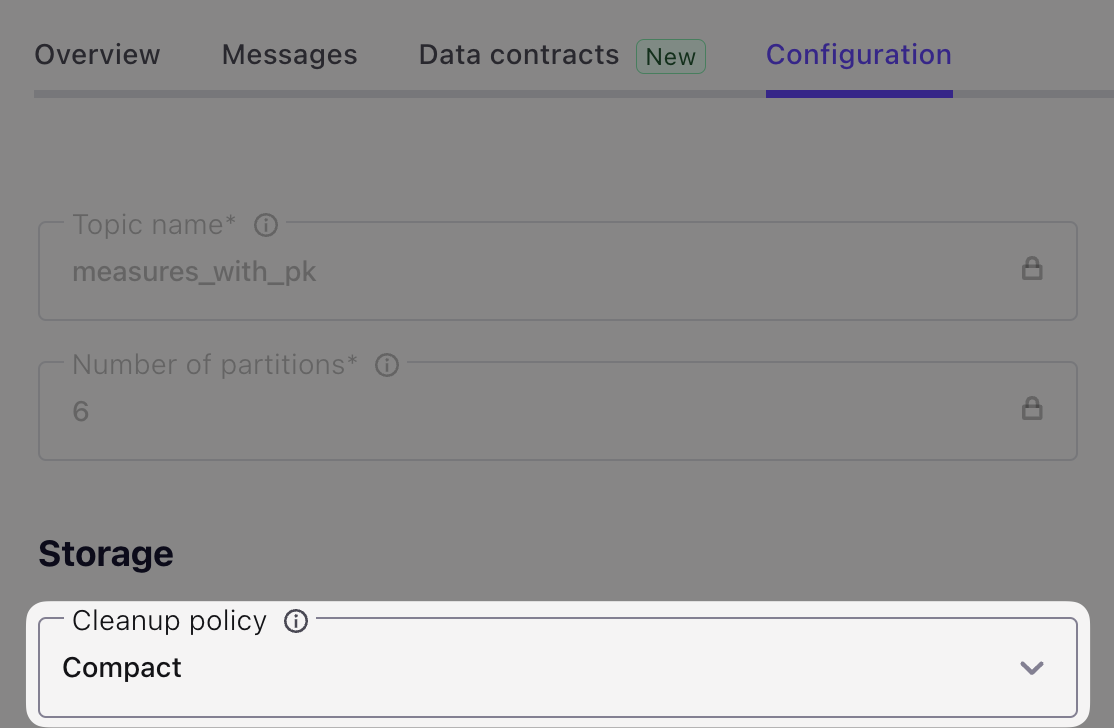Select the Configuration tab
Screen dimensions: 1114x728
(x=859, y=55)
